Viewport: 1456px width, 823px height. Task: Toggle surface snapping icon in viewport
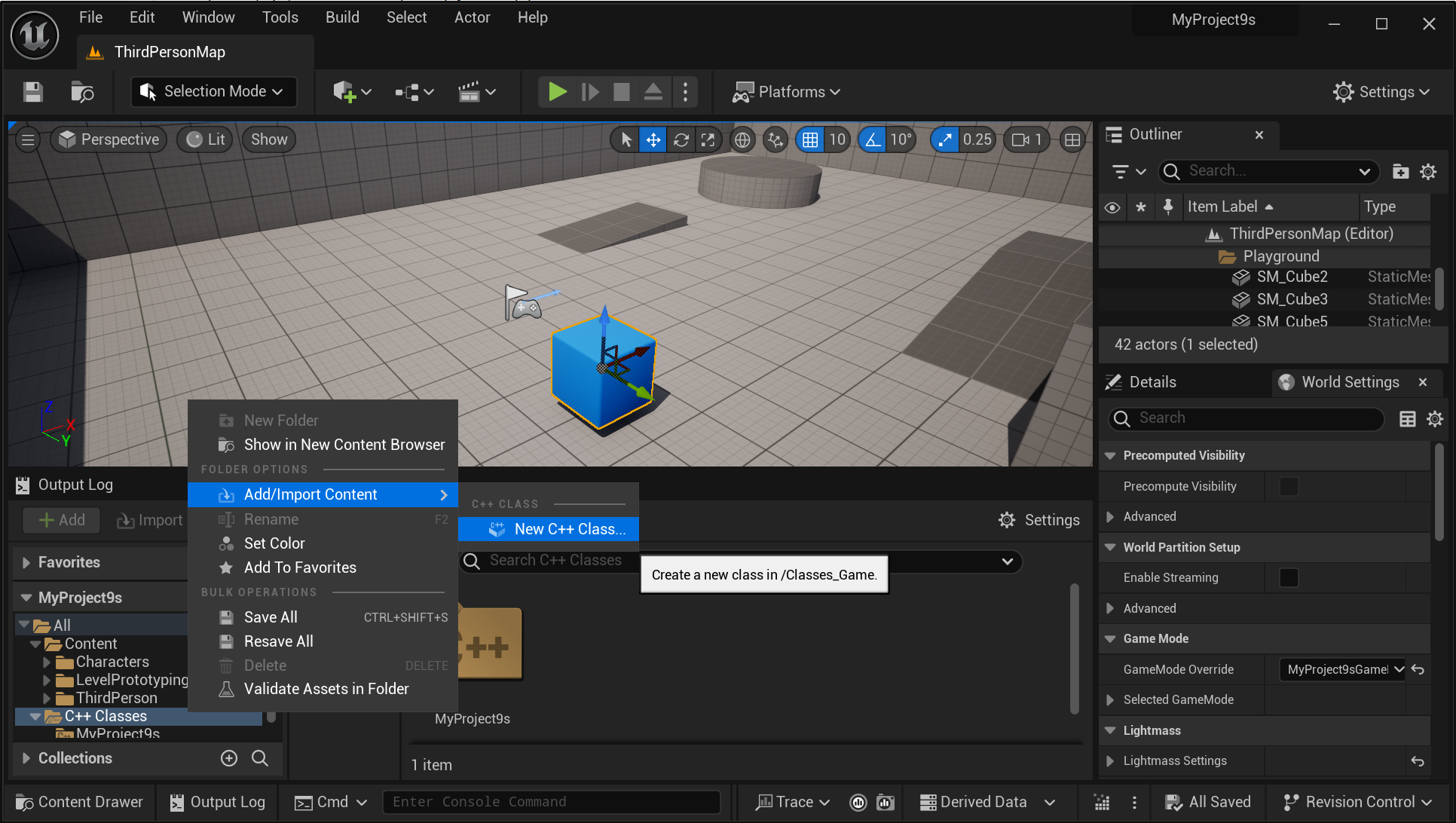coord(775,139)
